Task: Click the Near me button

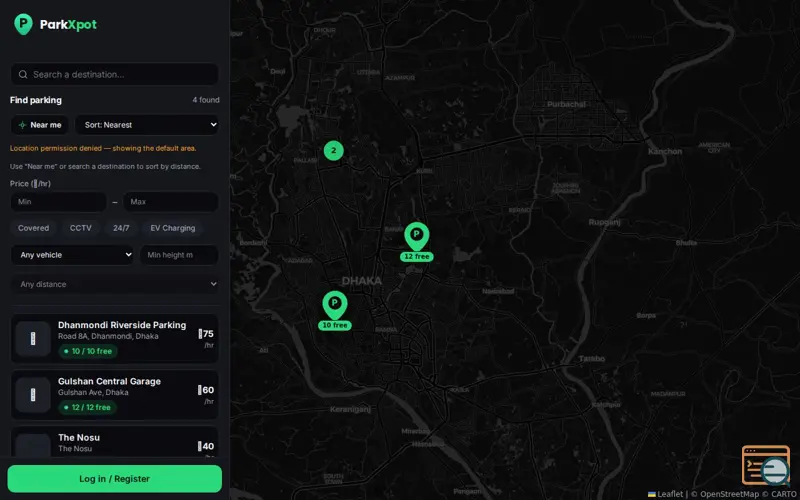Action: 40,125
